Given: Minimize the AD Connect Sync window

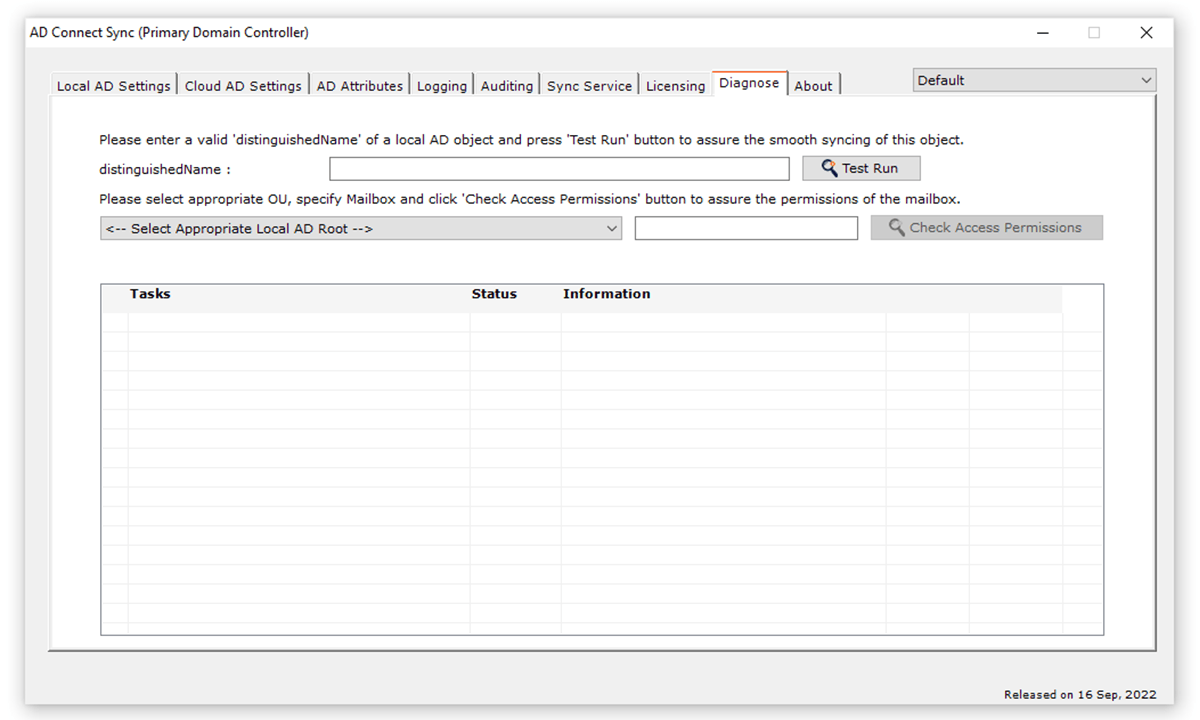Looking at the screenshot, I should [x=1043, y=33].
